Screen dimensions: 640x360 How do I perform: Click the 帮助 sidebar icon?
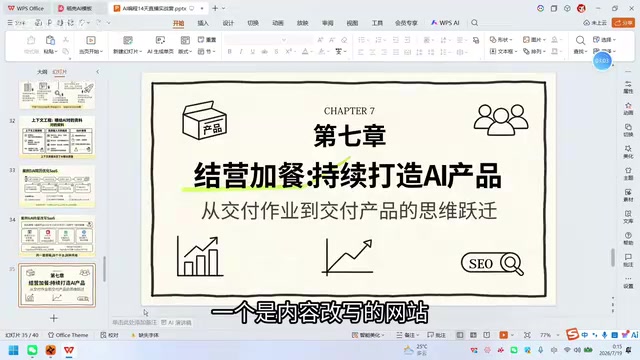(x=628, y=238)
